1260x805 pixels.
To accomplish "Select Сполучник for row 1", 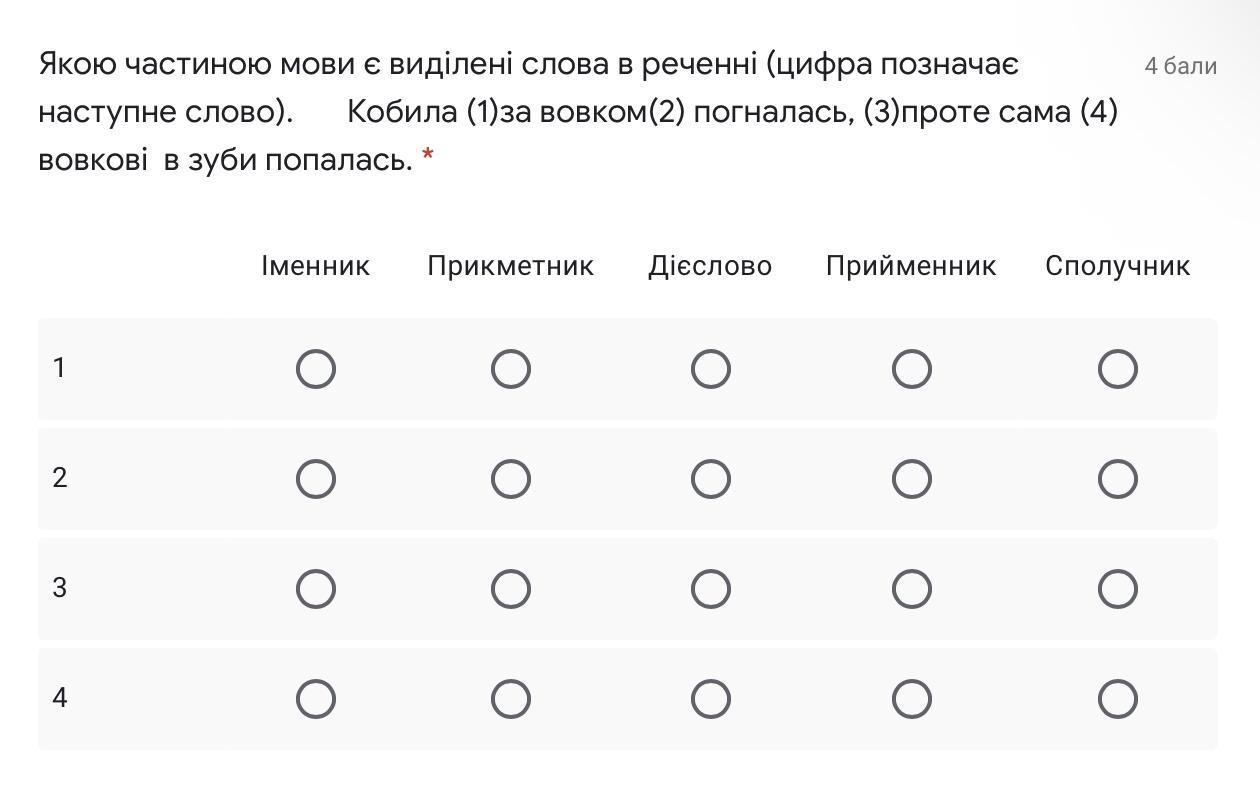I will coord(1117,369).
